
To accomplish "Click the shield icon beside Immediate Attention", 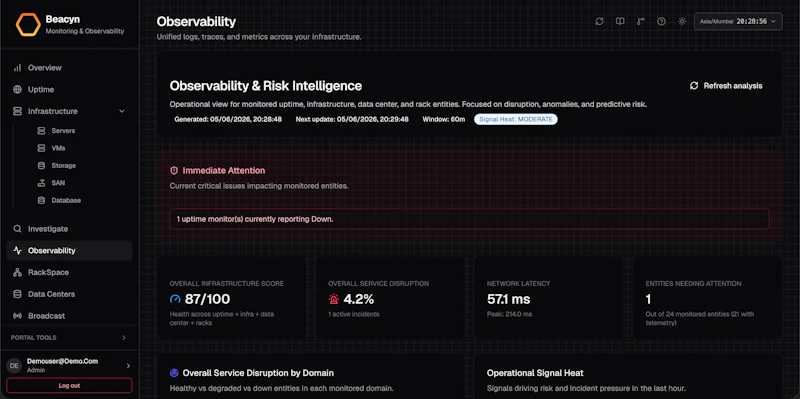I will point(174,170).
